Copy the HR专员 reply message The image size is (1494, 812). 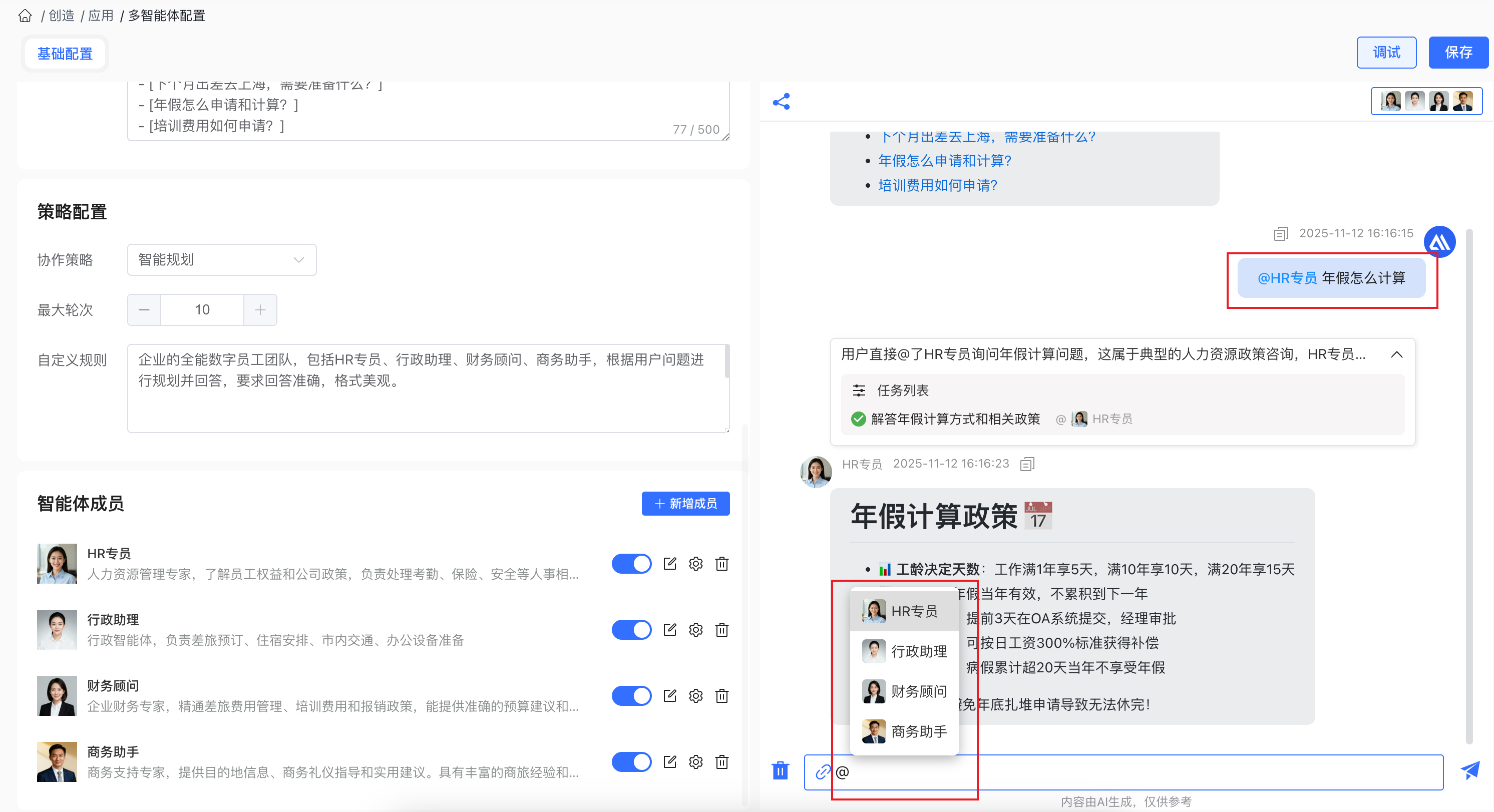point(1027,464)
